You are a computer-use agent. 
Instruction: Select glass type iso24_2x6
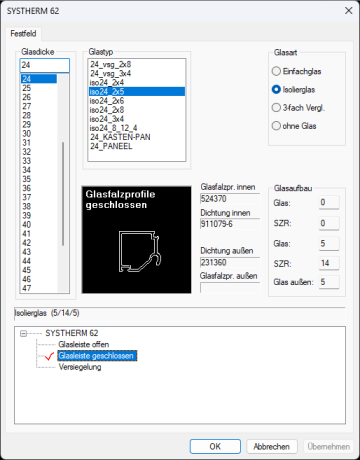pos(137,101)
